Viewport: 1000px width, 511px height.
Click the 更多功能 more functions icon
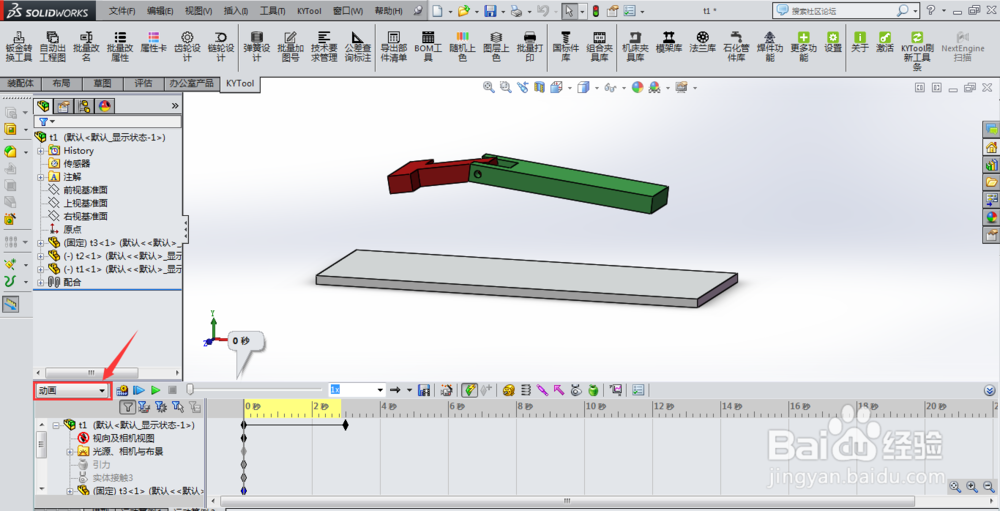point(804,46)
